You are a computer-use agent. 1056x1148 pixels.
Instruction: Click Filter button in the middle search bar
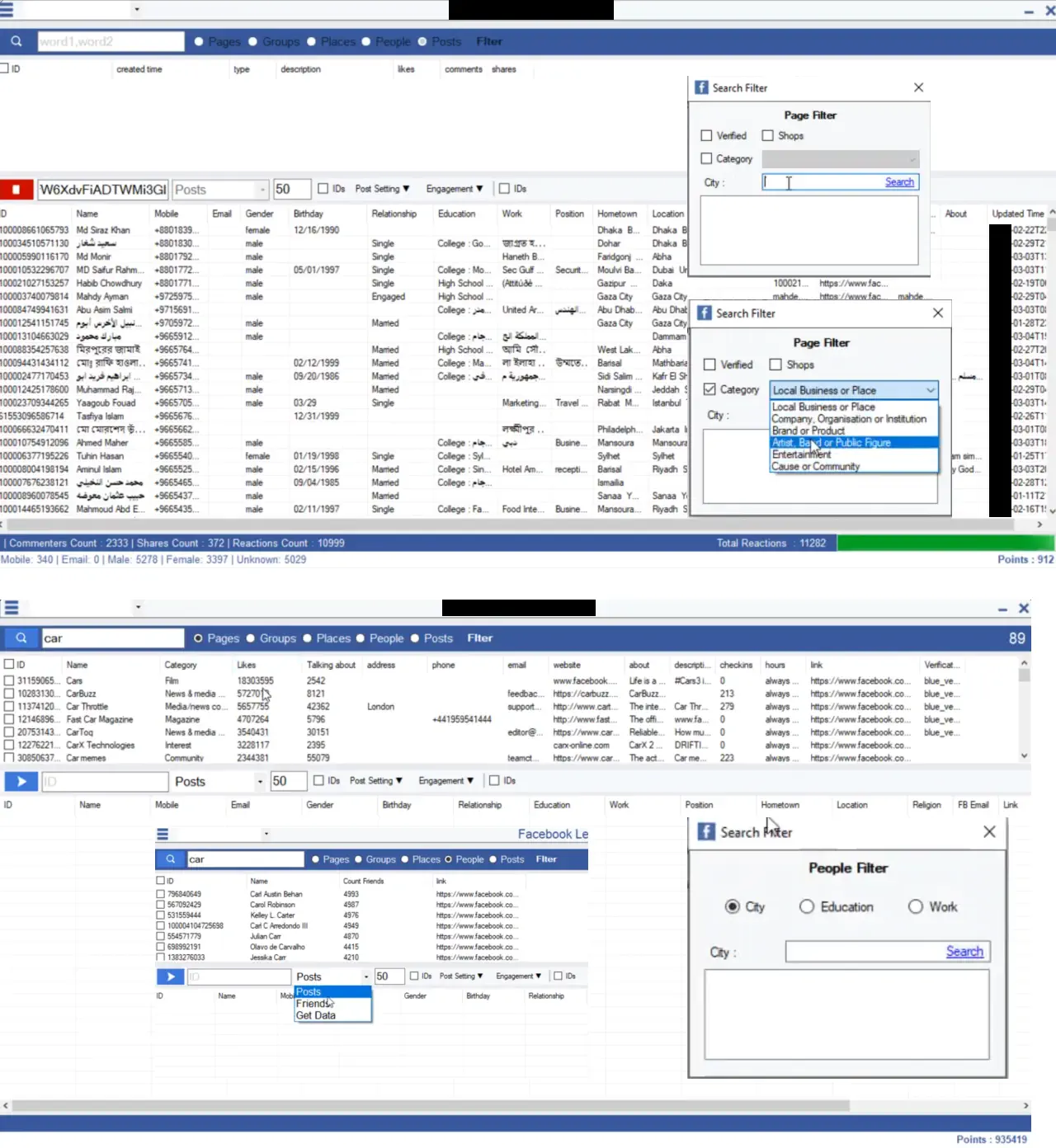[x=479, y=638]
